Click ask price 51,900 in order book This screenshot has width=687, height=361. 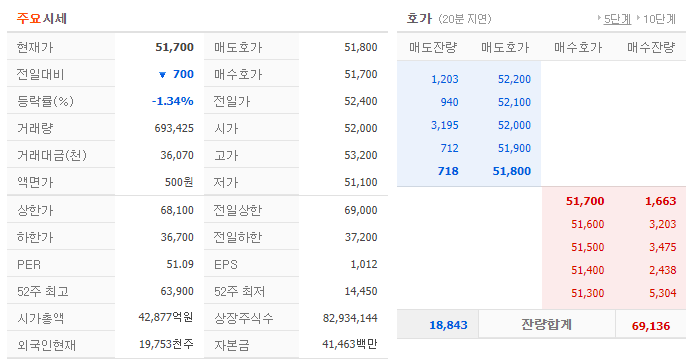tap(514, 148)
